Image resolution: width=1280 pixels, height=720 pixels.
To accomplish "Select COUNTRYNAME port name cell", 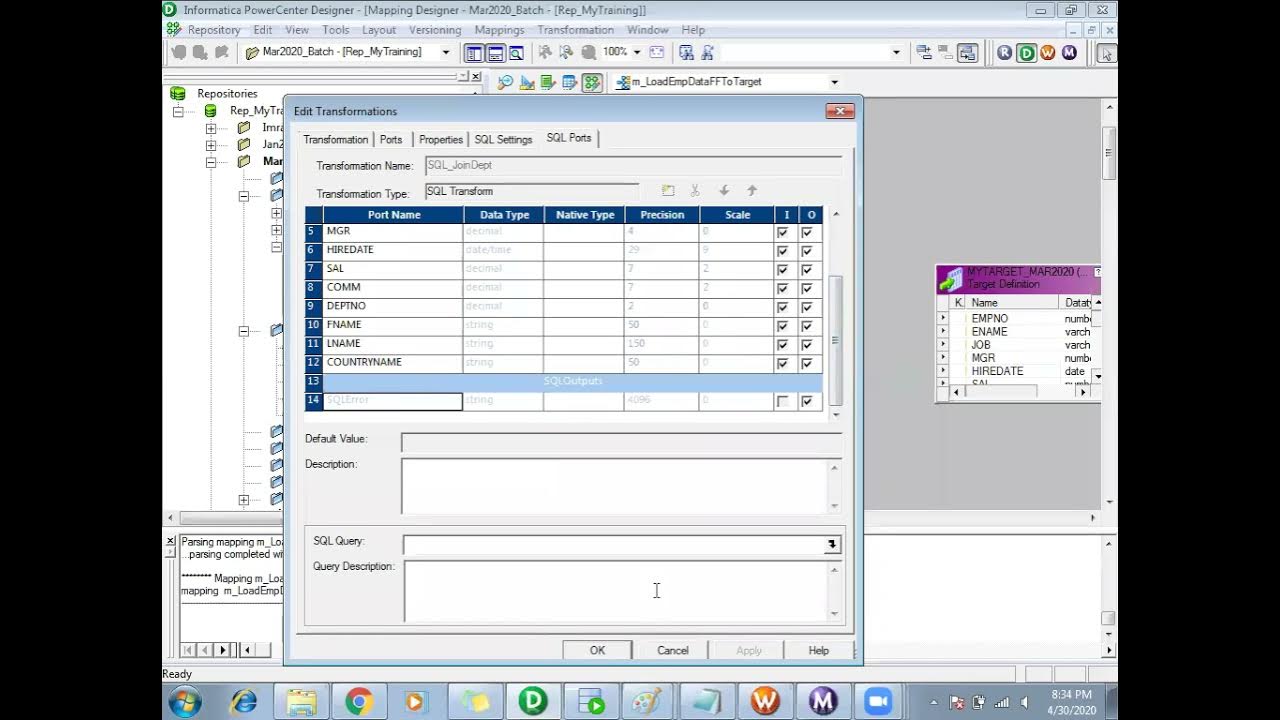I will (393, 362).
